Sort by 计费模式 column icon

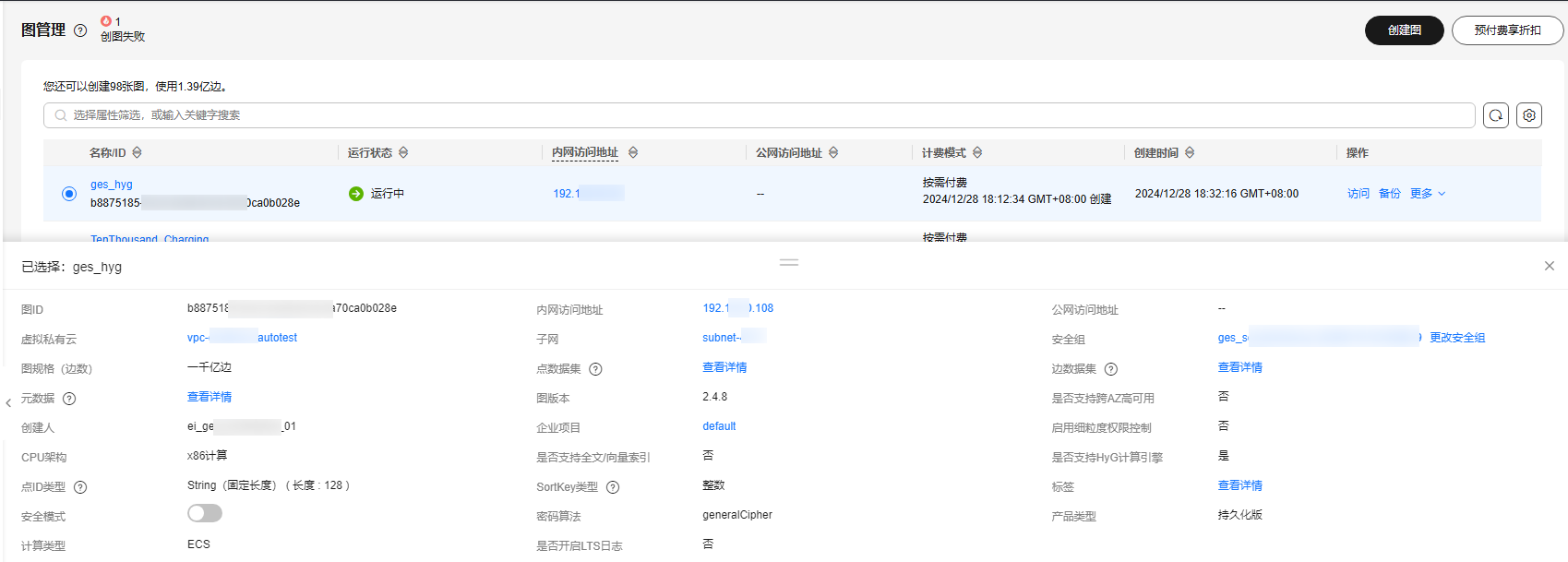tap(977, 152)
